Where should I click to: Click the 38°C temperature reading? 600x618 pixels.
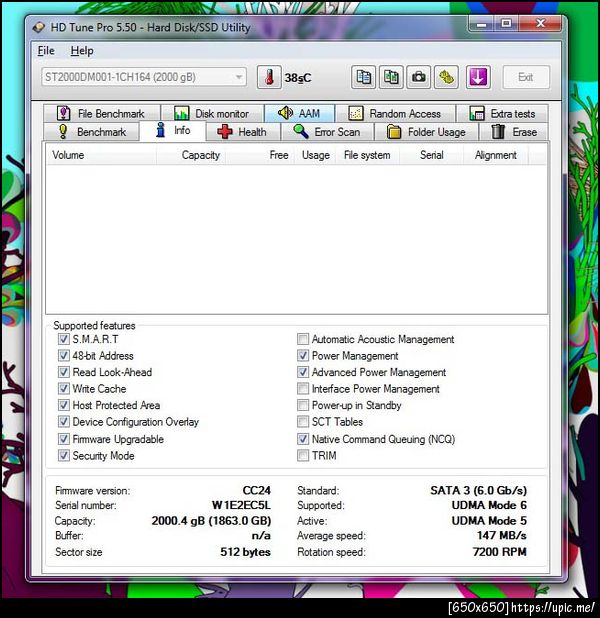(298, 78)
